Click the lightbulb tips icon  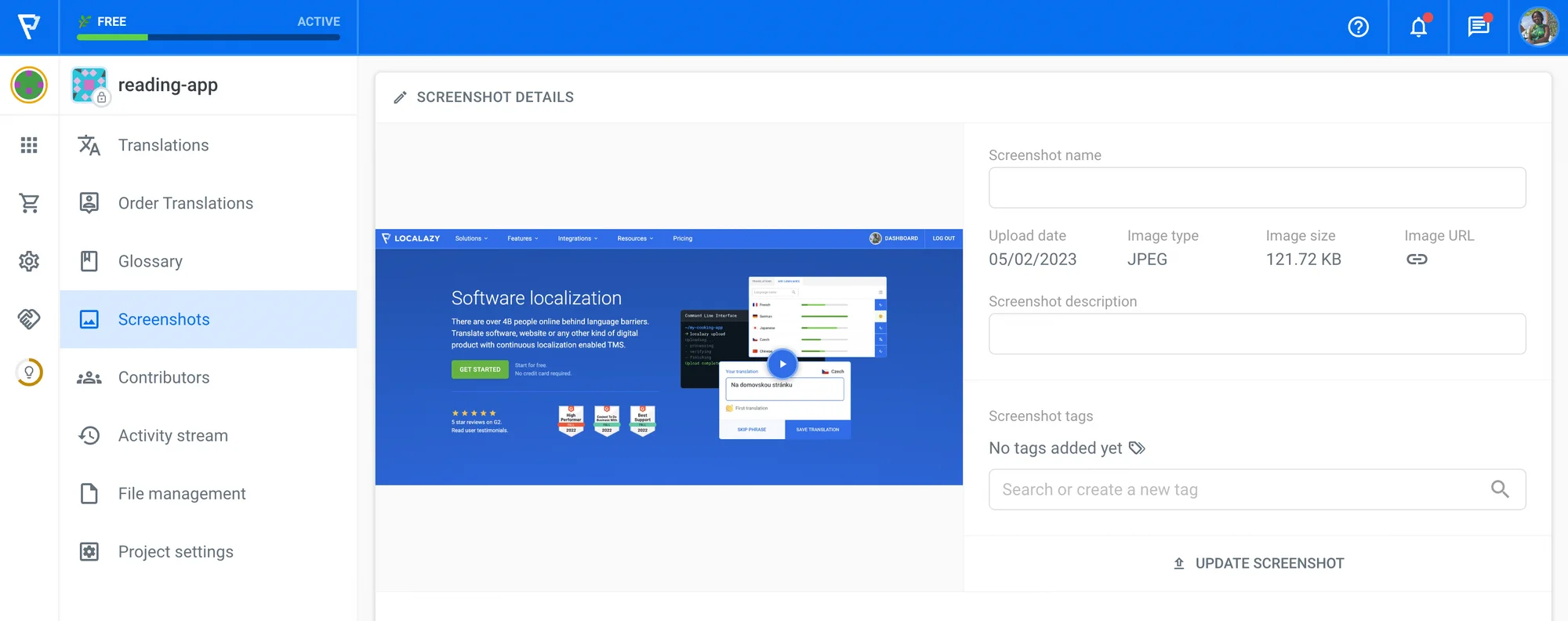pos(29,372)
